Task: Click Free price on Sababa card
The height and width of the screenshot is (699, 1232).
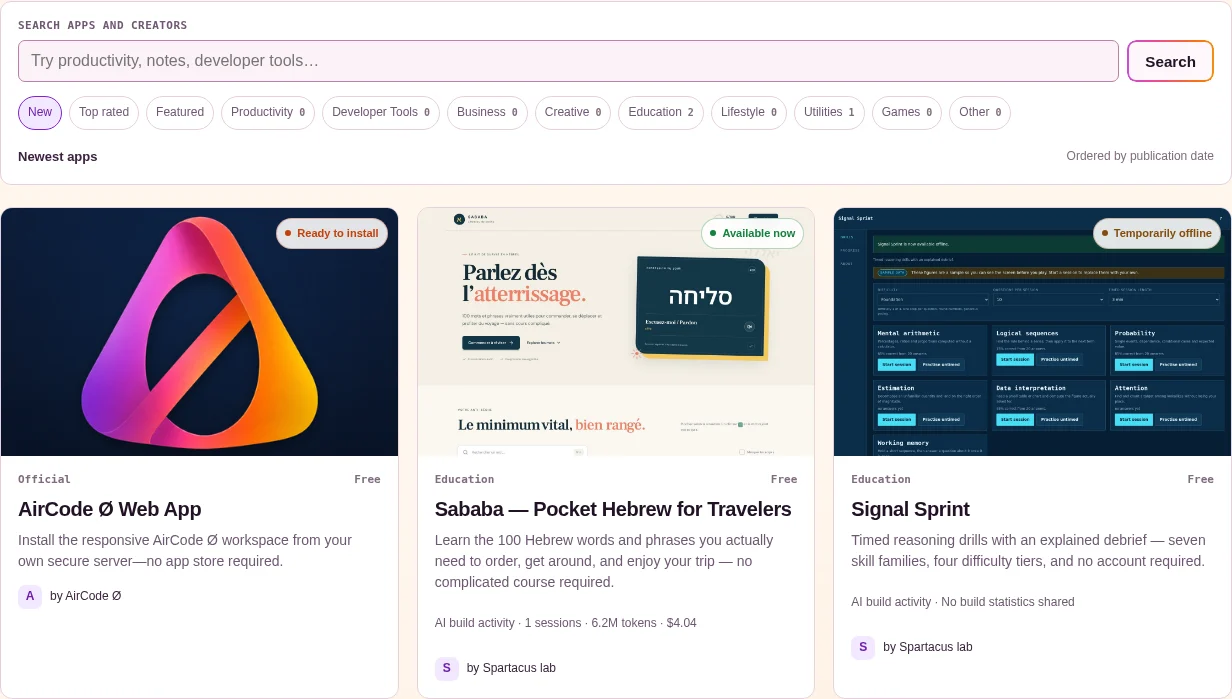Action: point(784,479)
